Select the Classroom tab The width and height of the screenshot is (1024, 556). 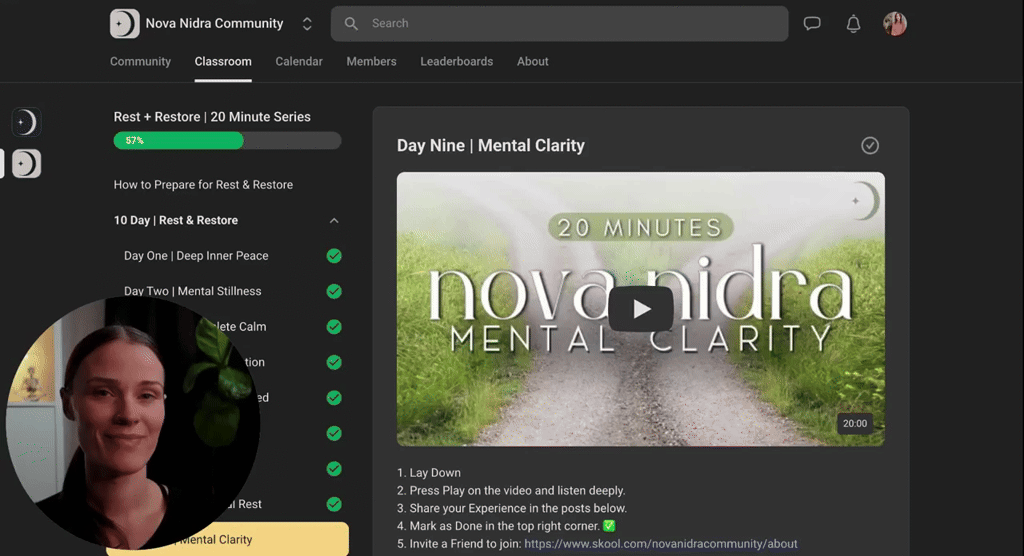(223, 61)
